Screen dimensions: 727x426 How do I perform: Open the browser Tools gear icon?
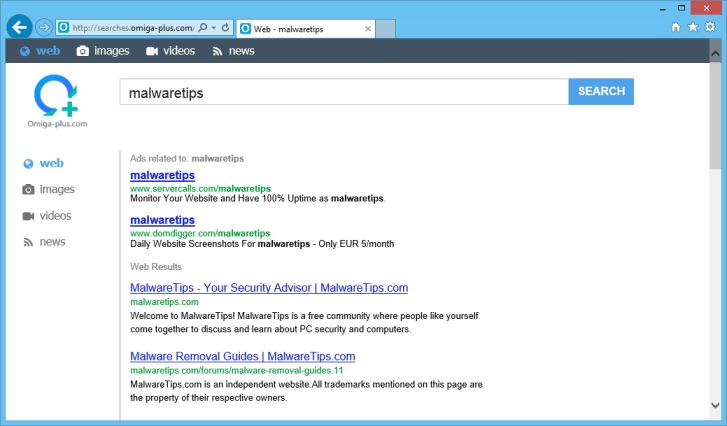tap(710, 27)
